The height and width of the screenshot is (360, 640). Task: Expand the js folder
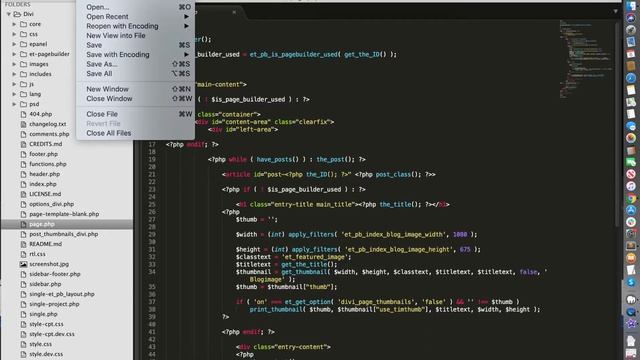pyautogui.click(x=14, y=84)
